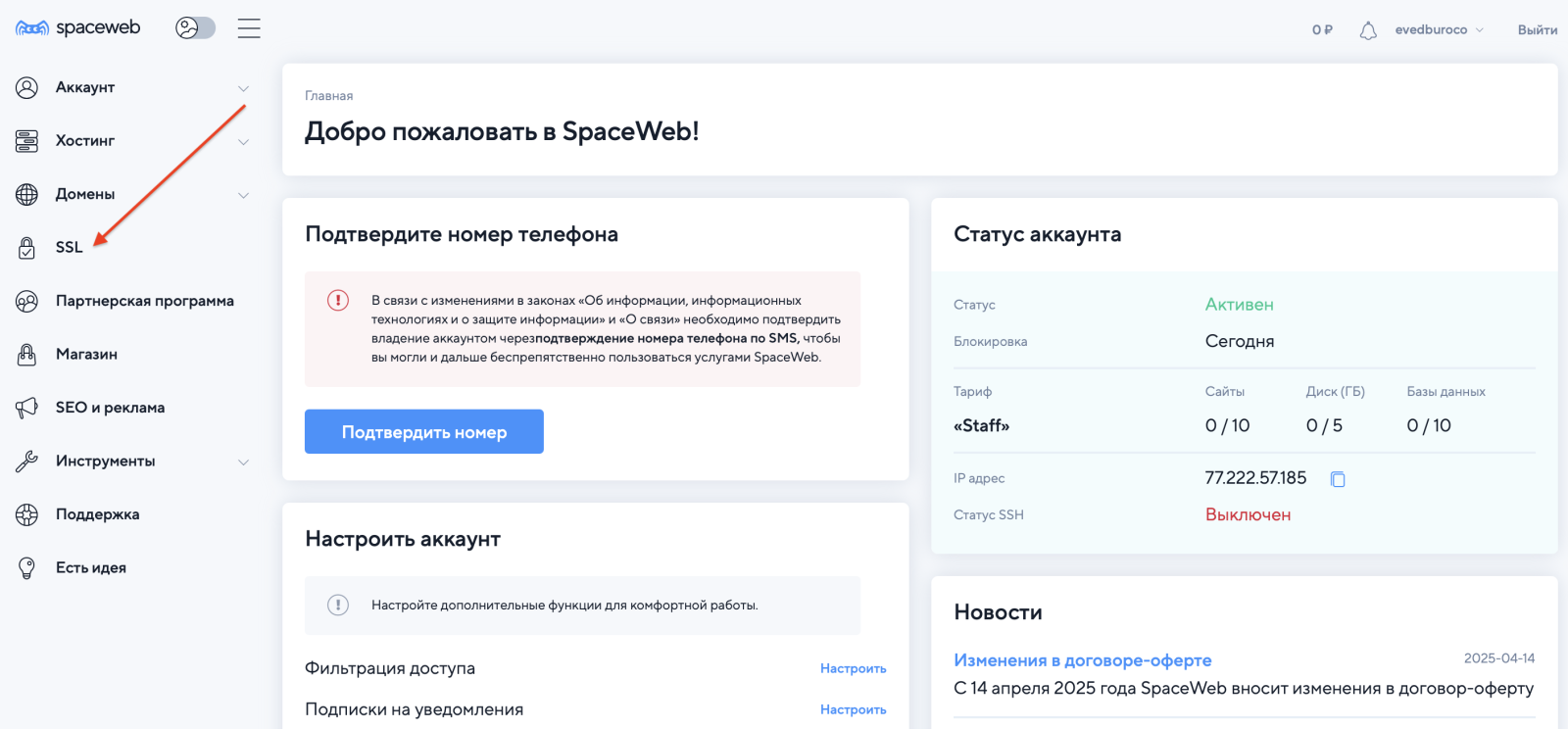Screen dimensions: 1568x729
Task: Expand the Хостинг menu chevron
Action: click(x=243, y=141)
